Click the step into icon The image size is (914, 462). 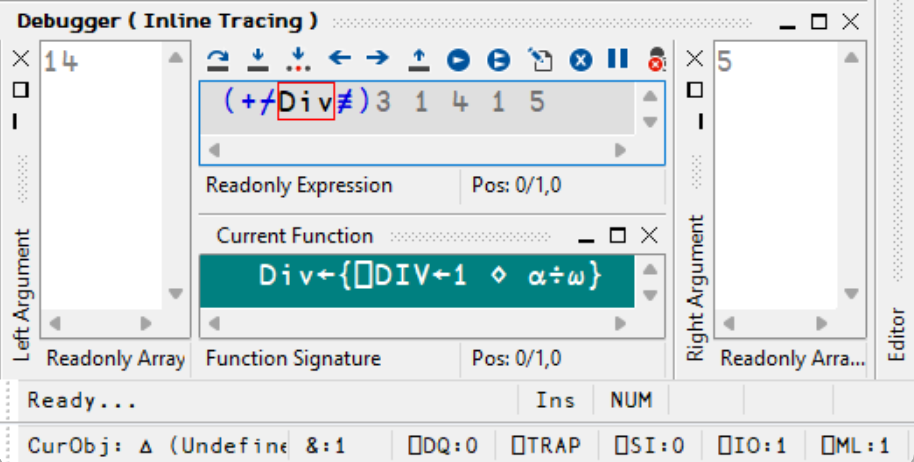tap(257, 59)
